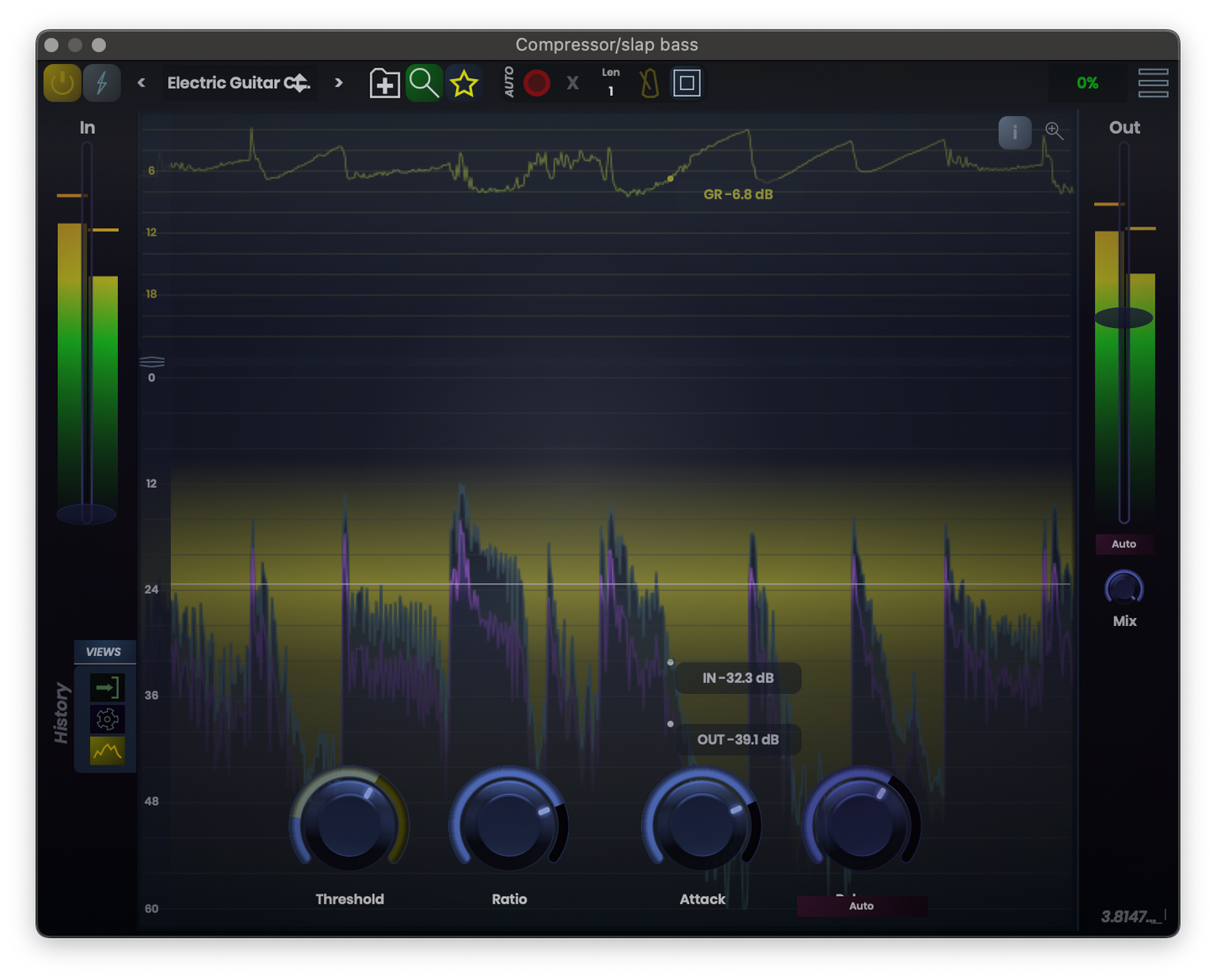Click the right arrow to load next preset
The height and width of the screenshot is (980, 1216).
pos(338,82)
